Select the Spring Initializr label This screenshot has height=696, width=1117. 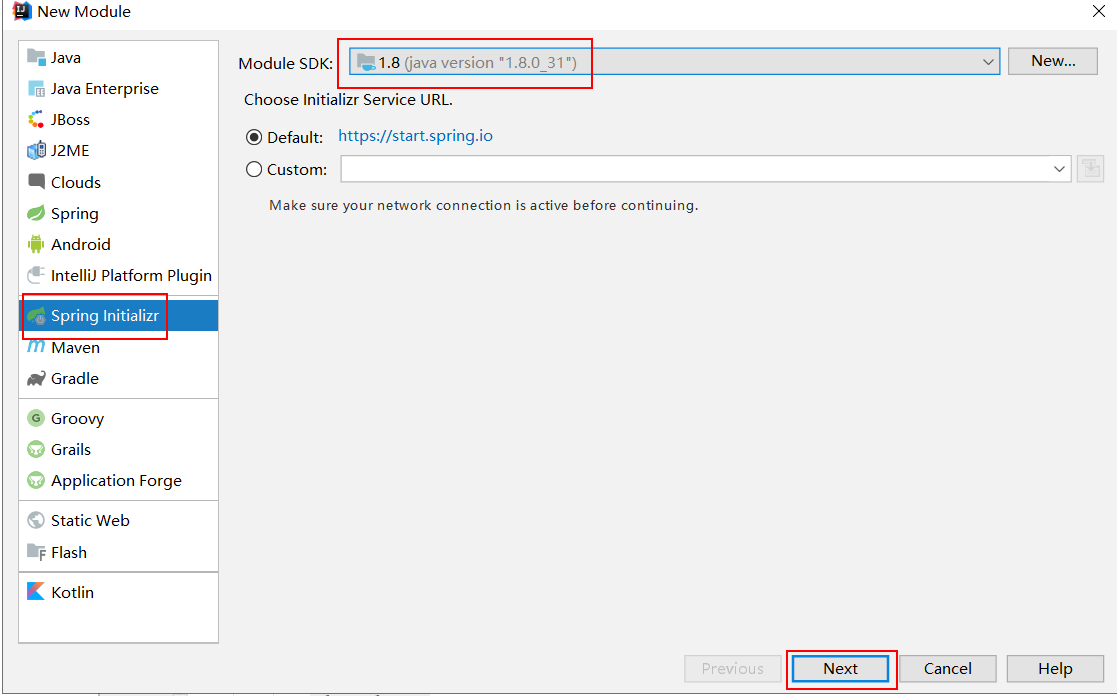pos(105,316)
